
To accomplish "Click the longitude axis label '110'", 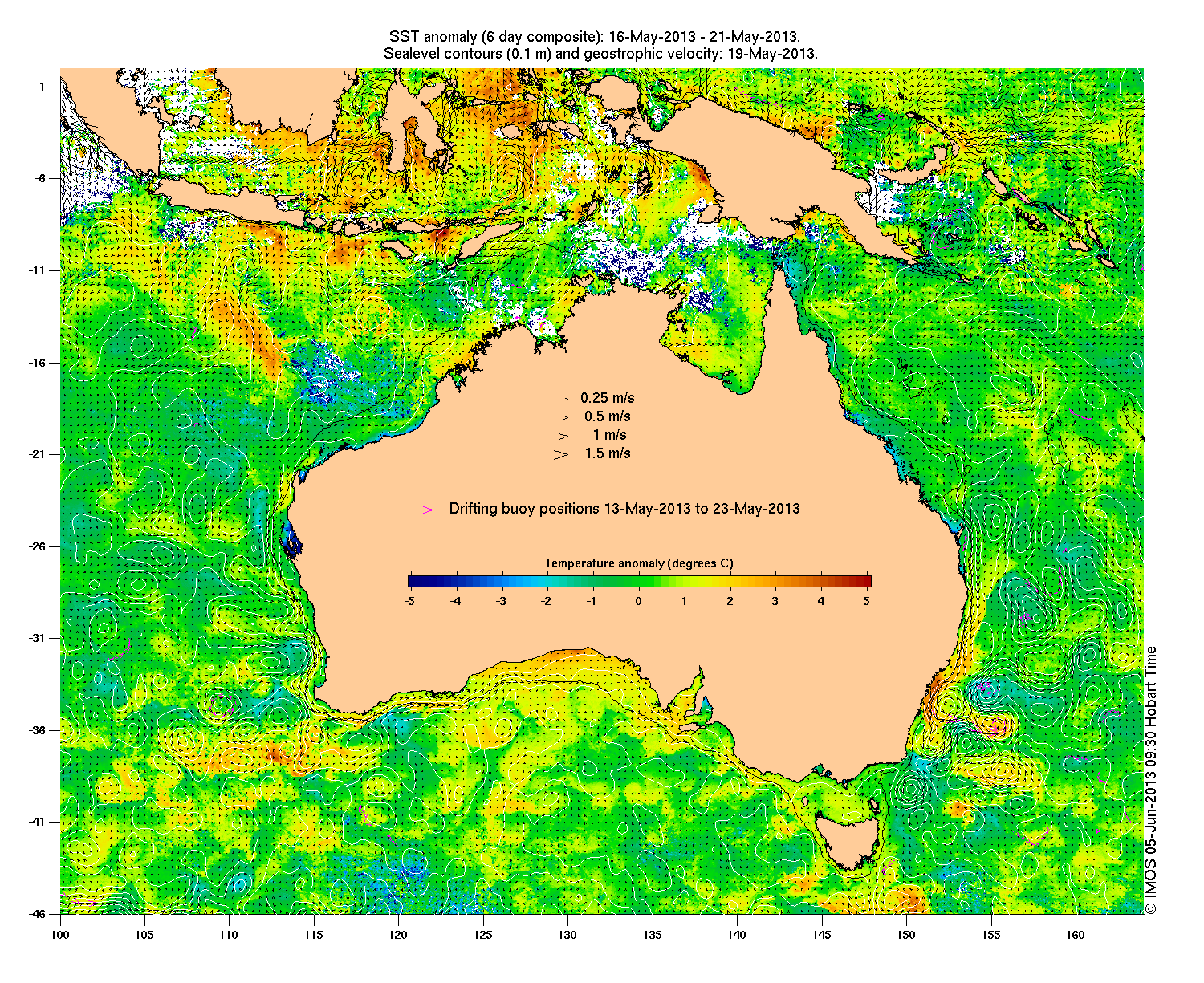I will 229,935.
